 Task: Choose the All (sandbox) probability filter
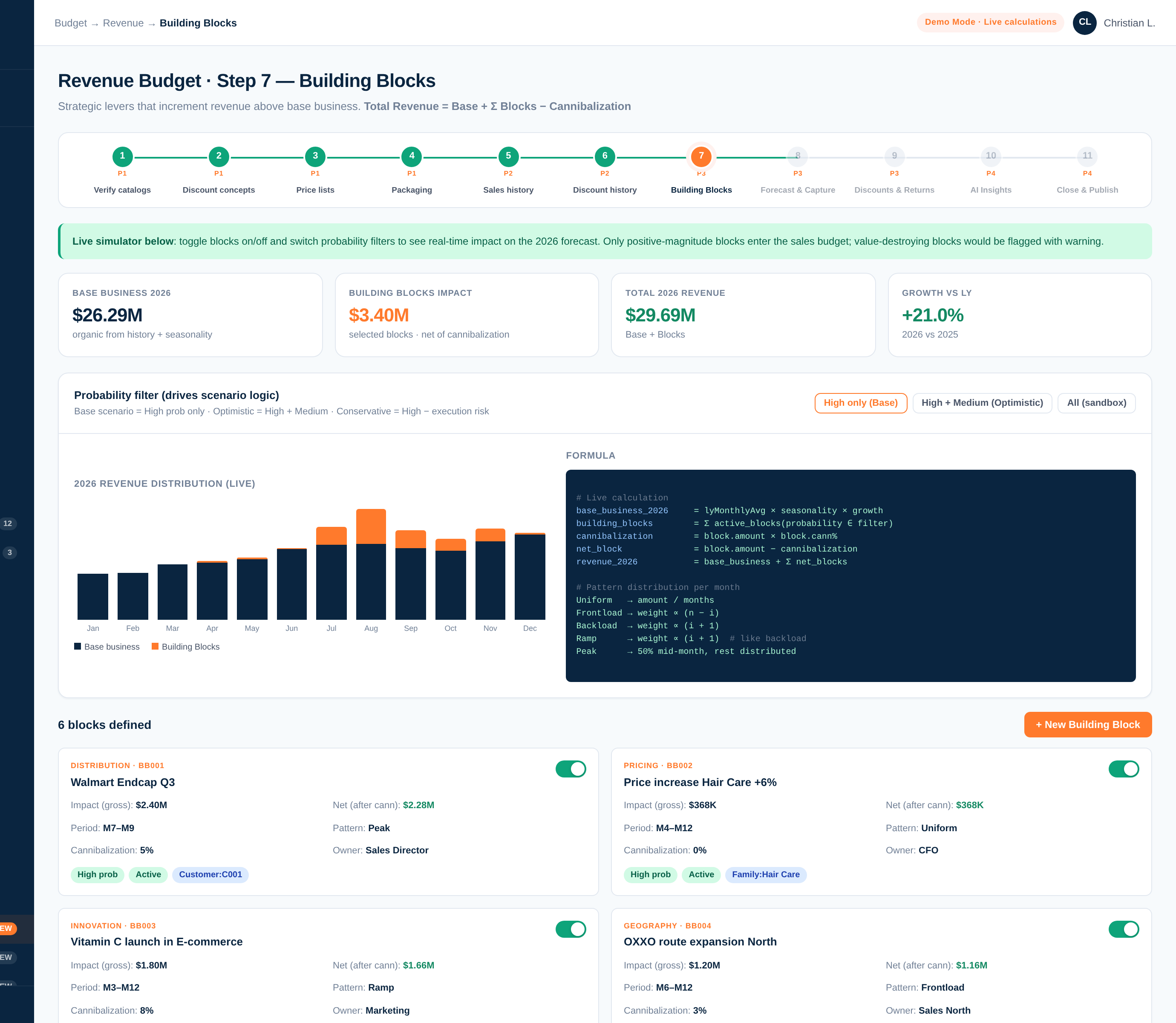(1096, 403)
